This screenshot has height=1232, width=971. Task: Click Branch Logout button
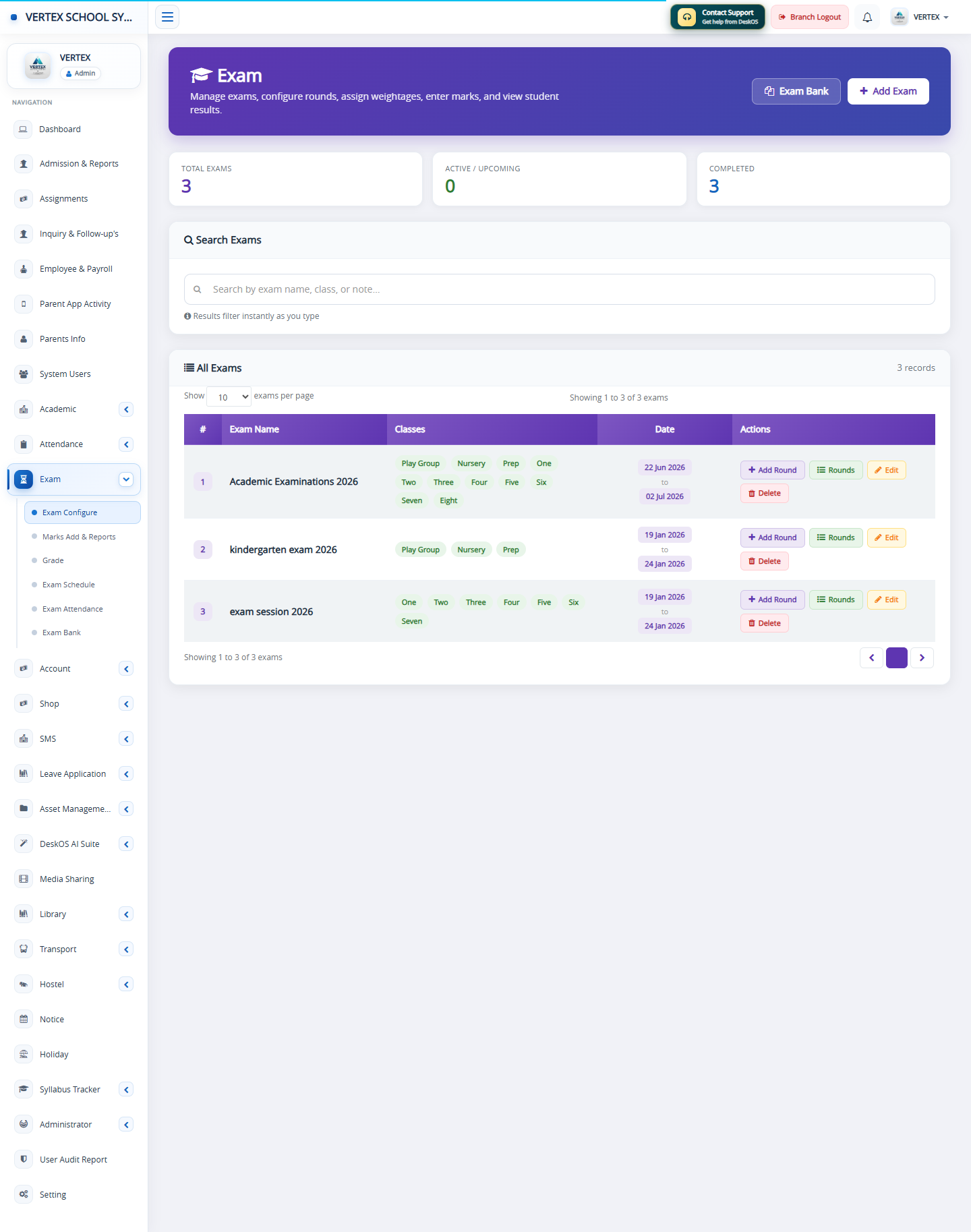pos(809,17)
